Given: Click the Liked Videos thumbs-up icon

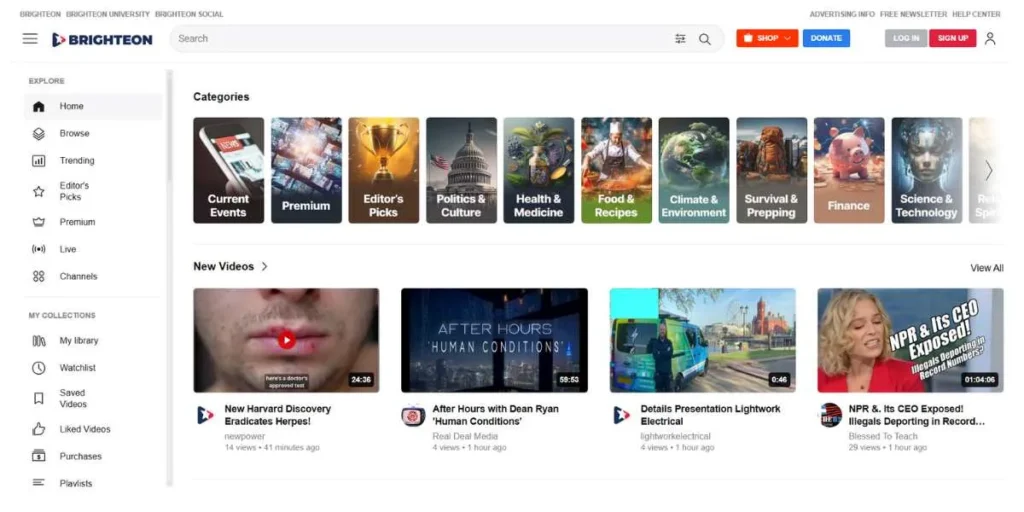Looking at the screenshot, I should 39,429.
